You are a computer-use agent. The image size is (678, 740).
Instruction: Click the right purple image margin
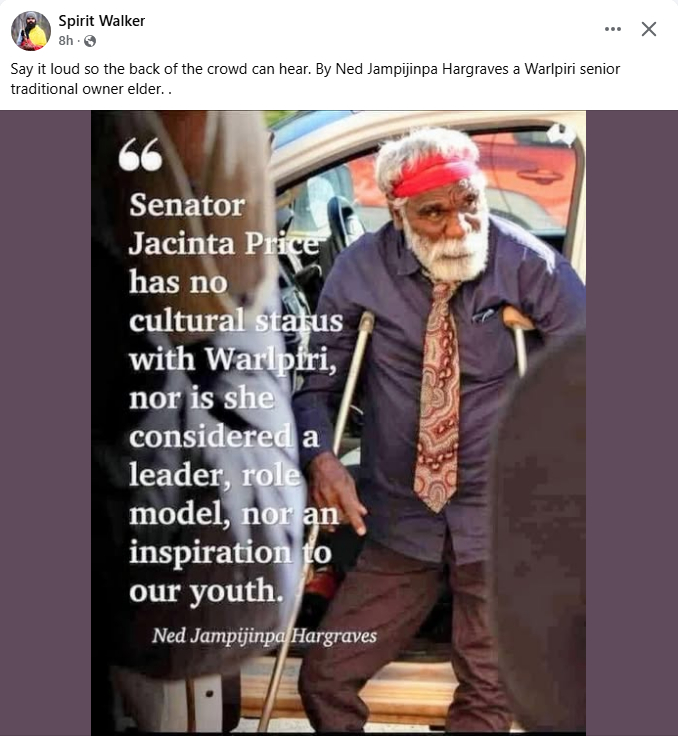click(632, 422)
